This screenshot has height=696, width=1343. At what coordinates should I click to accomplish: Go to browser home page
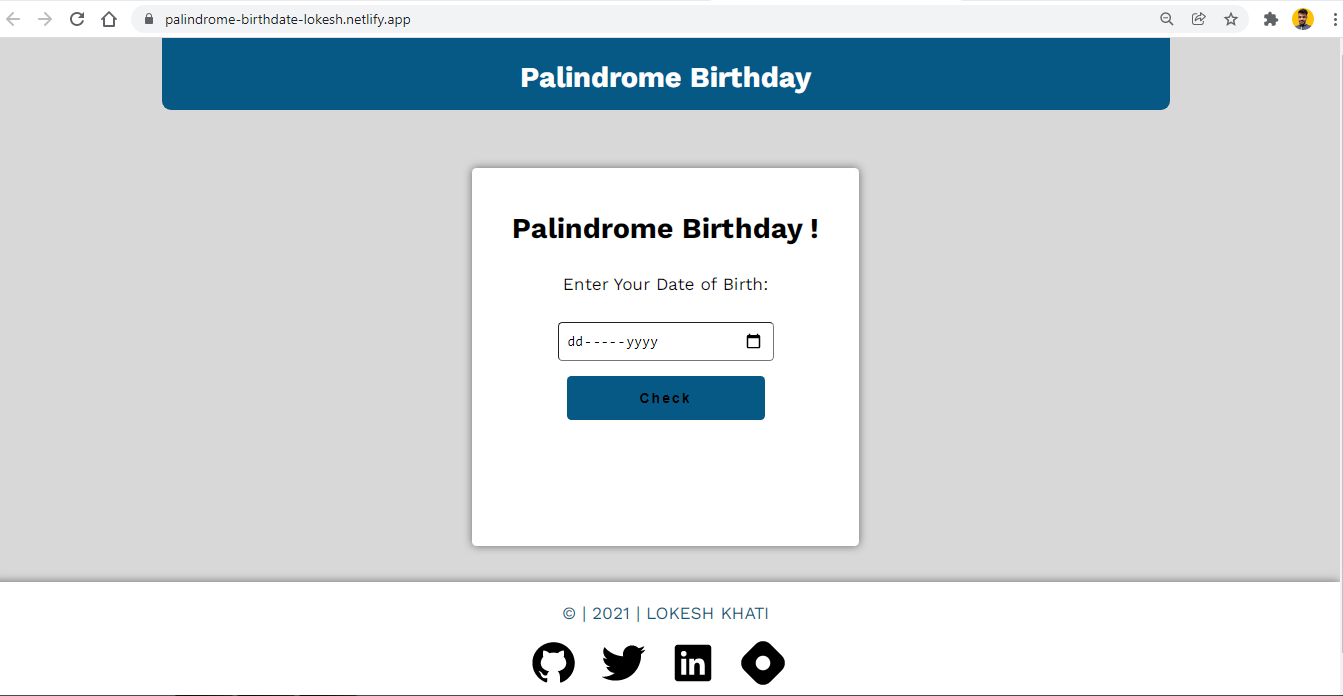[x=109, y=19]
